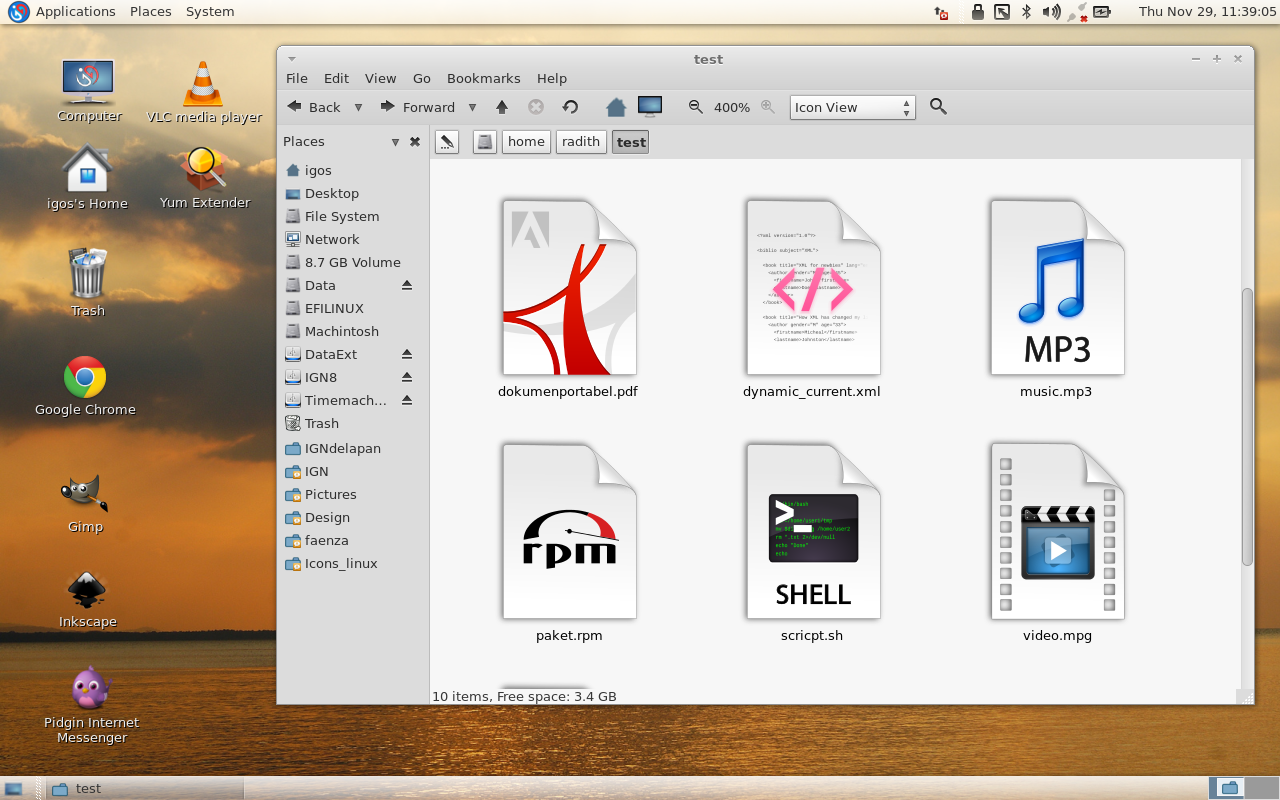Open the Forward history dropdown arrow
Image resolution: width=1280 pixels, height=800 pixels.
(x=472, y=107)
